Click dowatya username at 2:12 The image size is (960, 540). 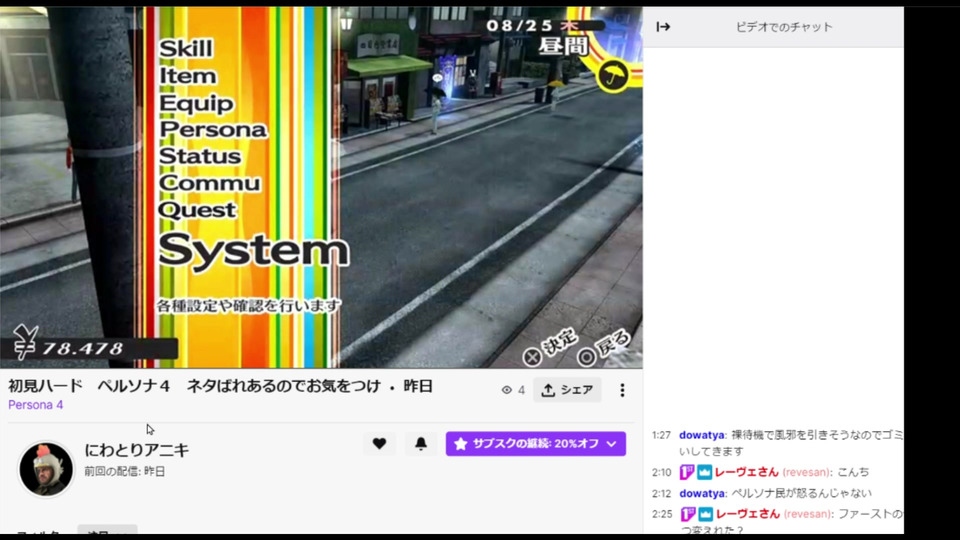tap(702, 493)
